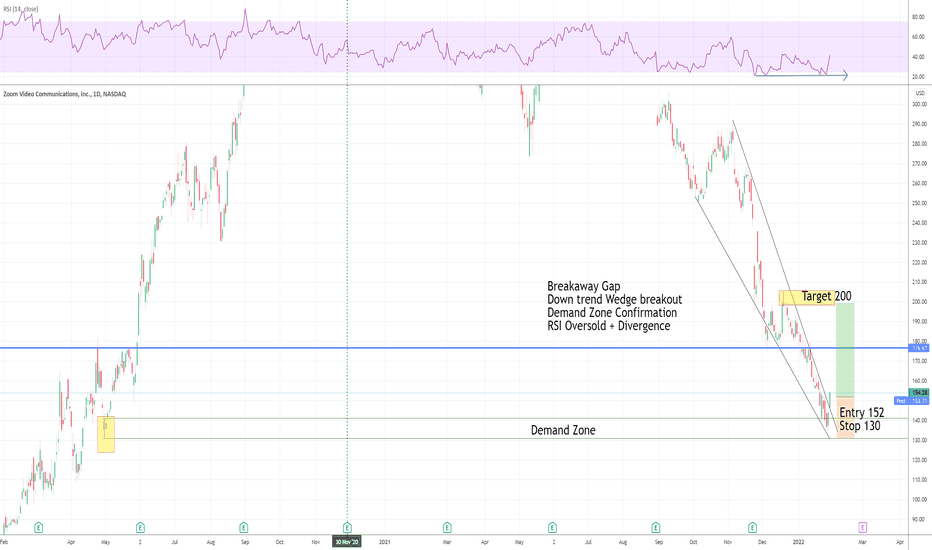
Task: Select the 'Entry 152' text annotation
Action: pos(861,413)
